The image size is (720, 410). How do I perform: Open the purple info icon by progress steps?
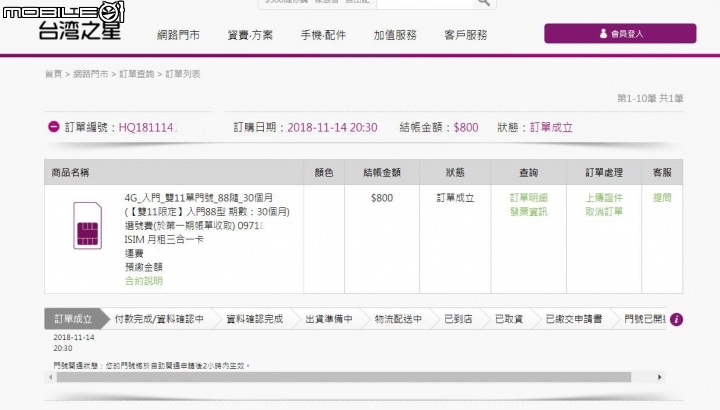(x=676, y=319)
